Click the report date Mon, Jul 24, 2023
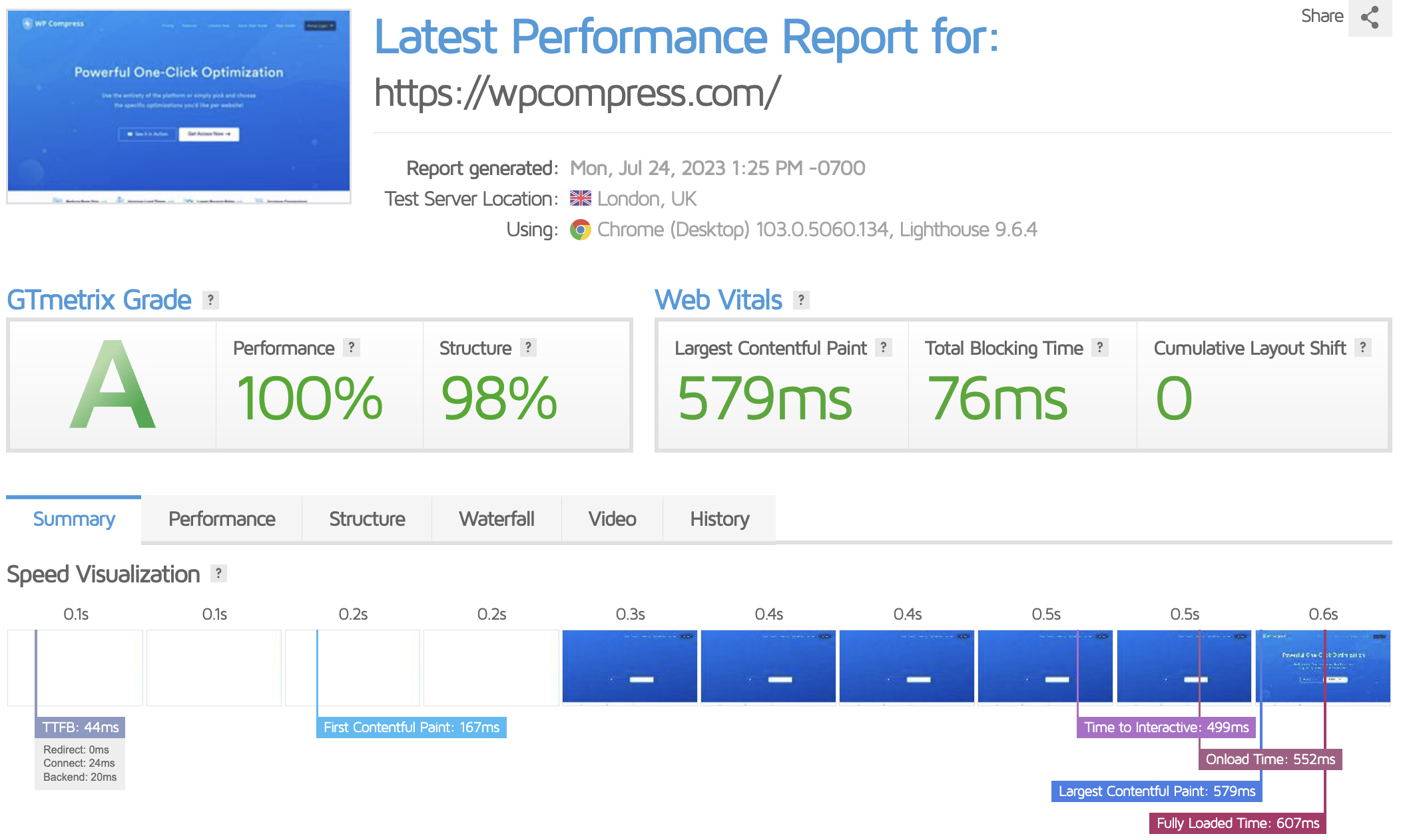The image size is (1405, 840). tap(718, 168)
